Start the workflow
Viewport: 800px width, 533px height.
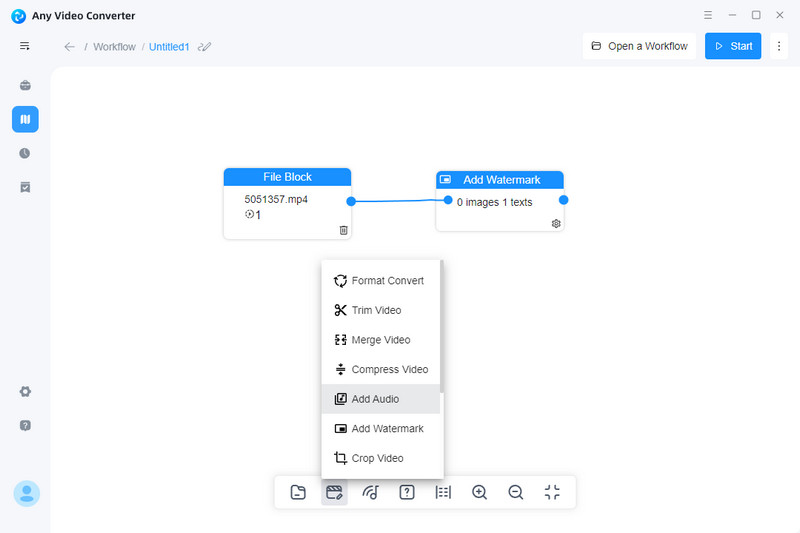pyautogui.click(x=733, y=46)
